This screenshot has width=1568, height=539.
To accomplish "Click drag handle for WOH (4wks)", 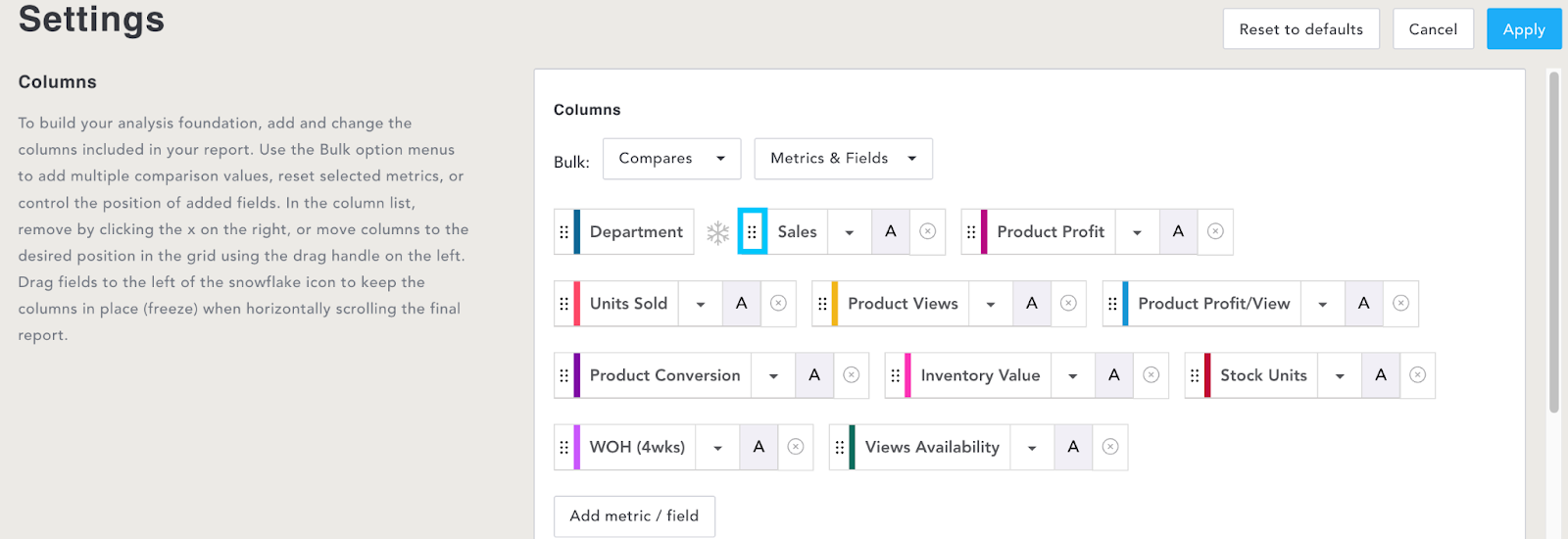I will tap(563, 447).
